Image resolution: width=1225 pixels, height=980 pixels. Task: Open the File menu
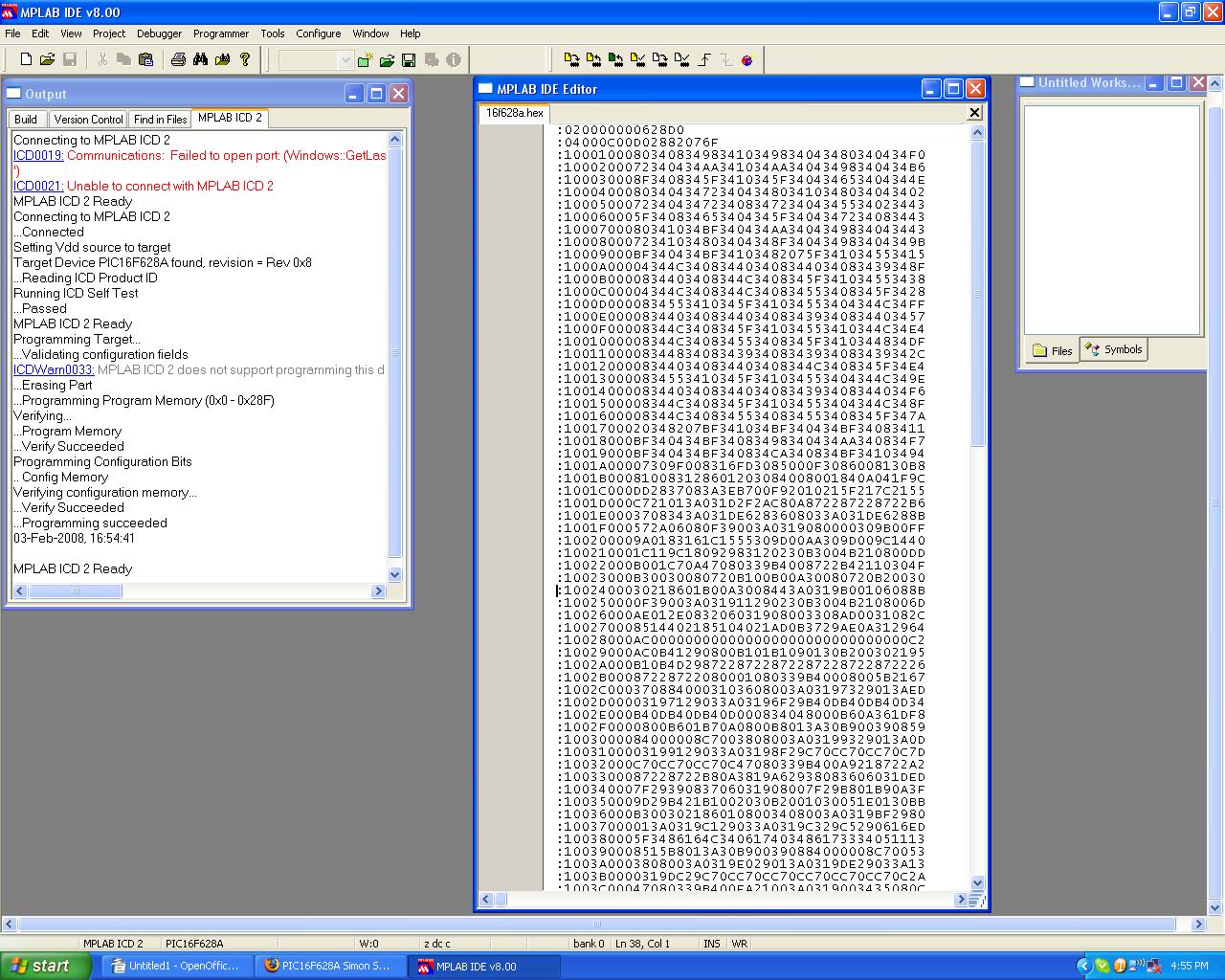click(12, 33)
